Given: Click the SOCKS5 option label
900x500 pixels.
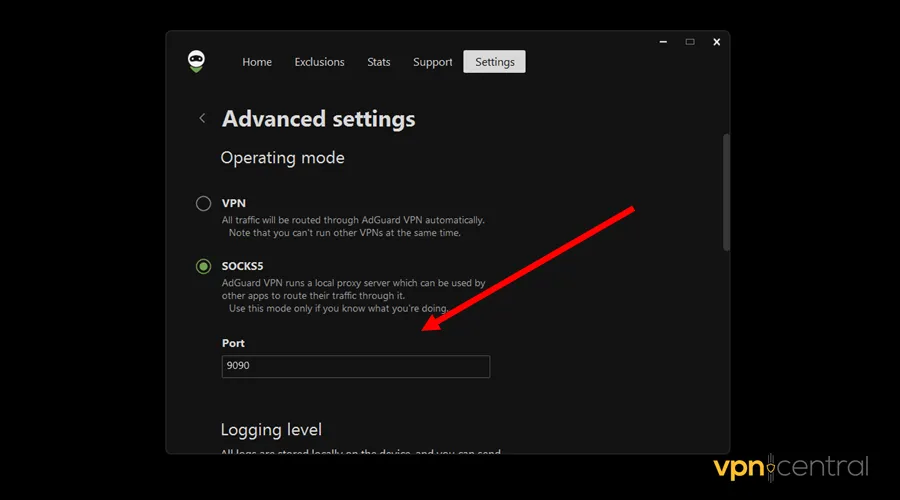Looking at the screenshot, I should [x=242, y=266].
